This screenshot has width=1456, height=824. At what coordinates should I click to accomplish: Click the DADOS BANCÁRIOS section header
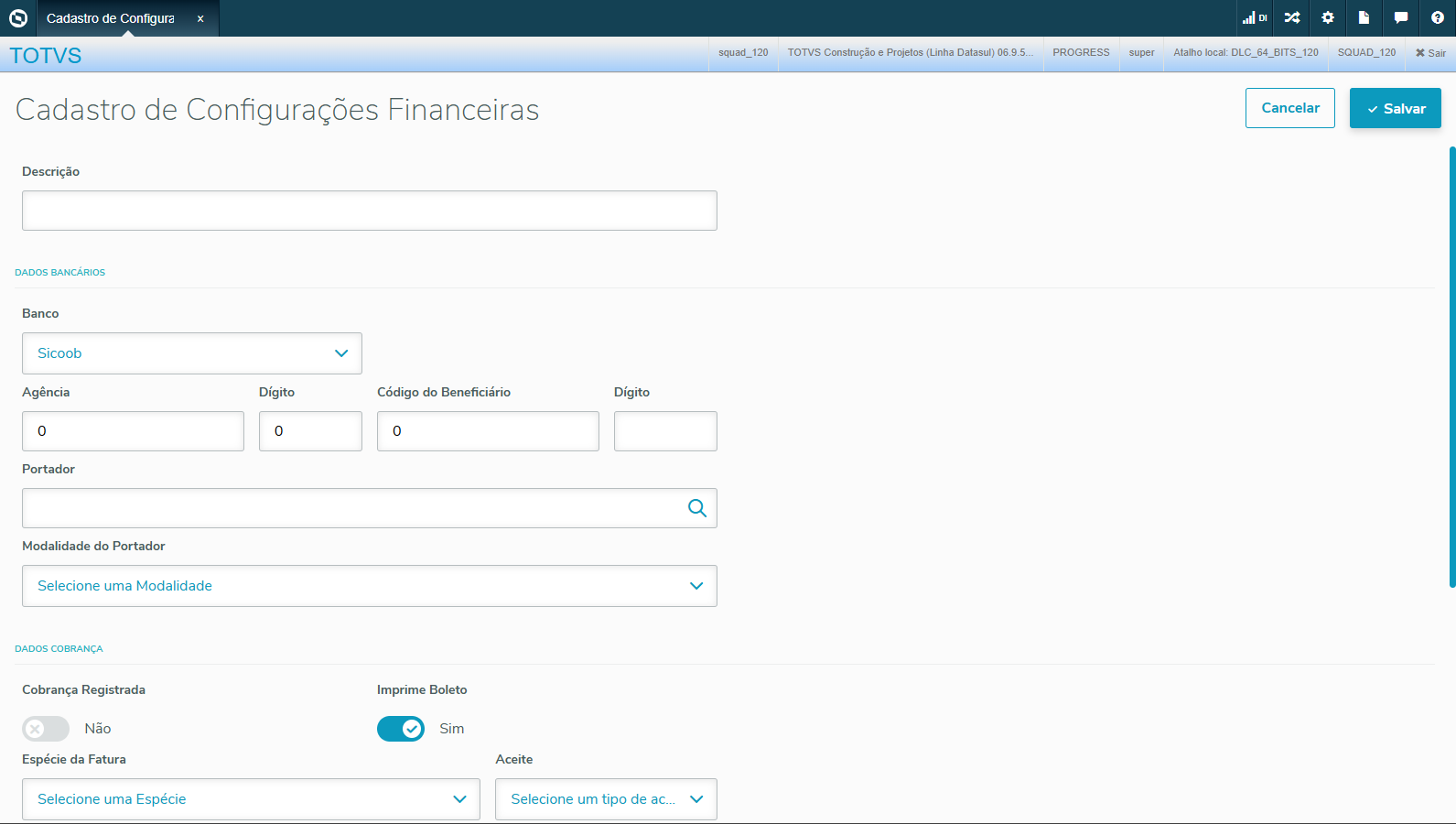click(x=60, y=273)
